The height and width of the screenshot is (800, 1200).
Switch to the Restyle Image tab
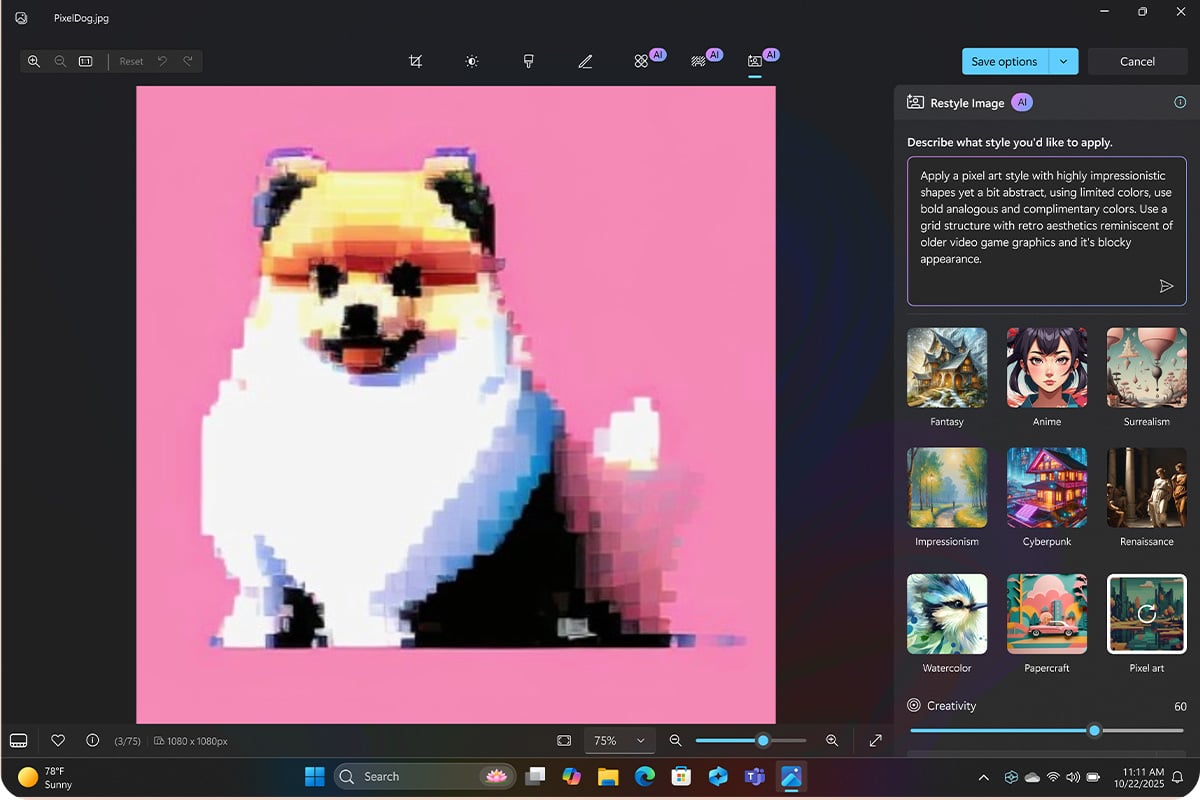pyautogui.click(x=755, y=61)
